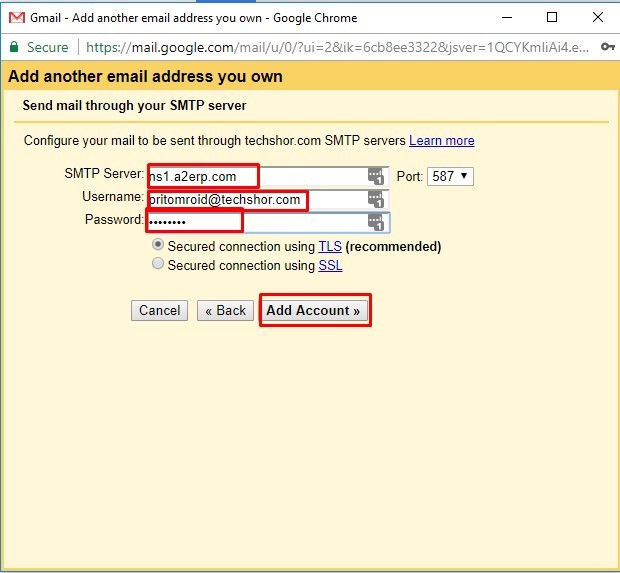
Task: Open the password manager icon in the SMTP Server field
Action: (376, 176)
